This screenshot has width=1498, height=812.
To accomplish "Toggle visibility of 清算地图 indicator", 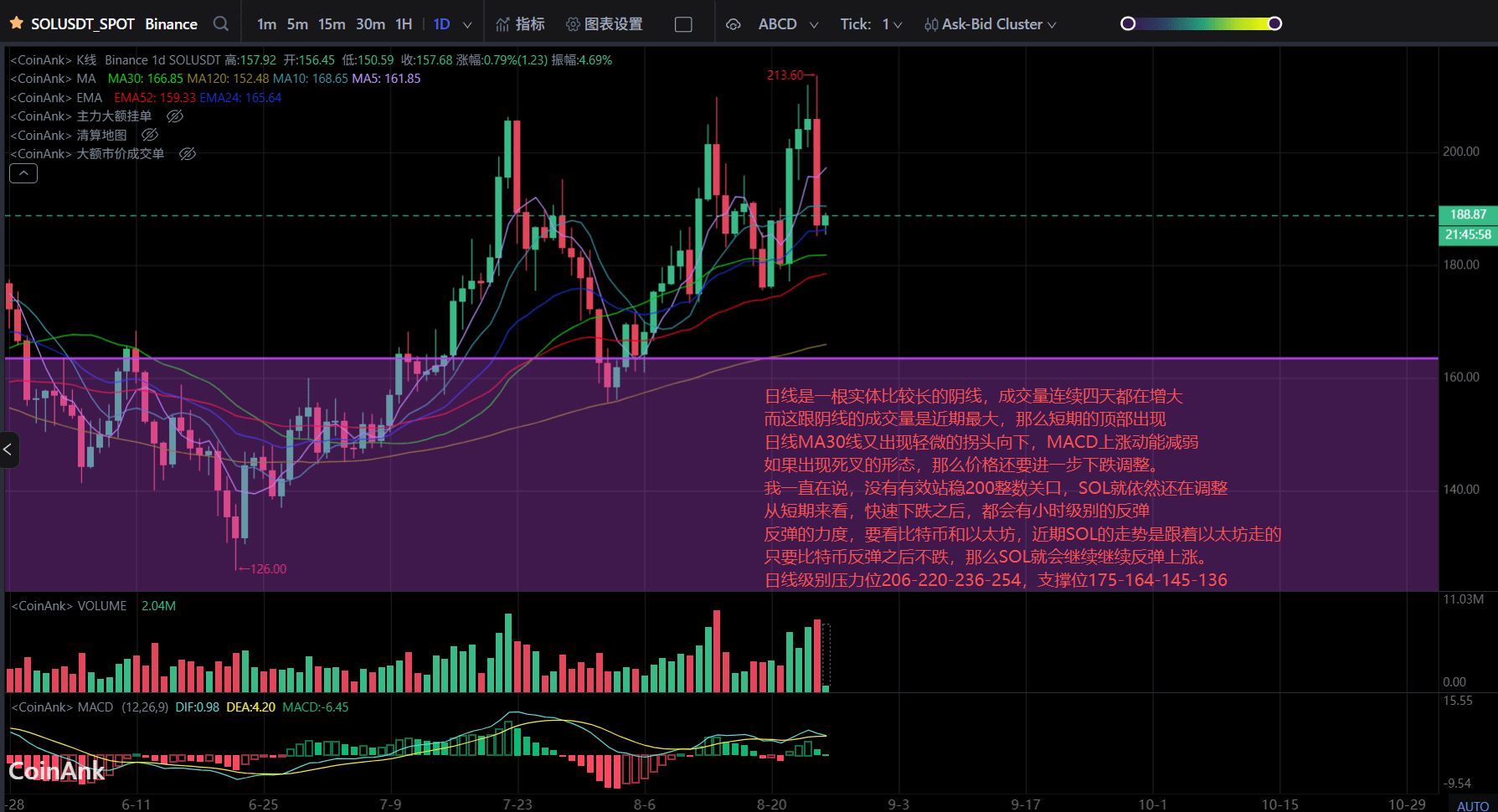I will click(150, 135).
